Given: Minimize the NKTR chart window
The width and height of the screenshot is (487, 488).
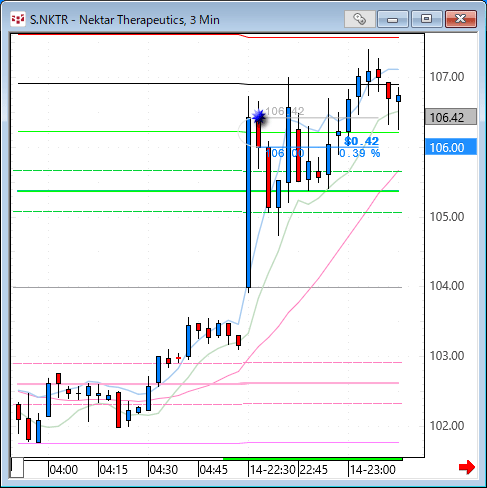Looking at the screenshot, I should [x=393, y=19].
